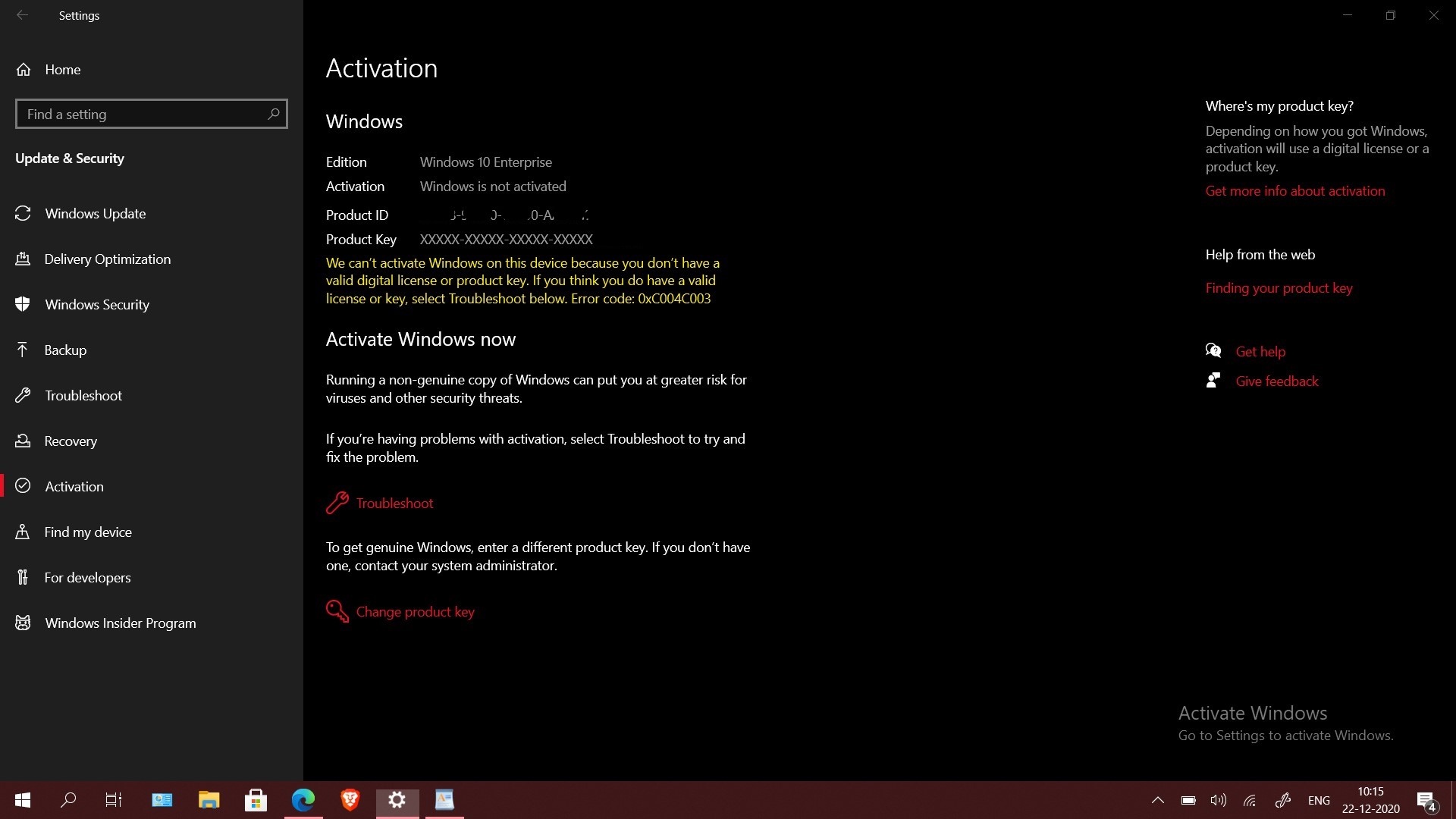This screenshot has height=819, width=1456.
Task: Select Recovery in sidebar
Action: pos(71,441)
